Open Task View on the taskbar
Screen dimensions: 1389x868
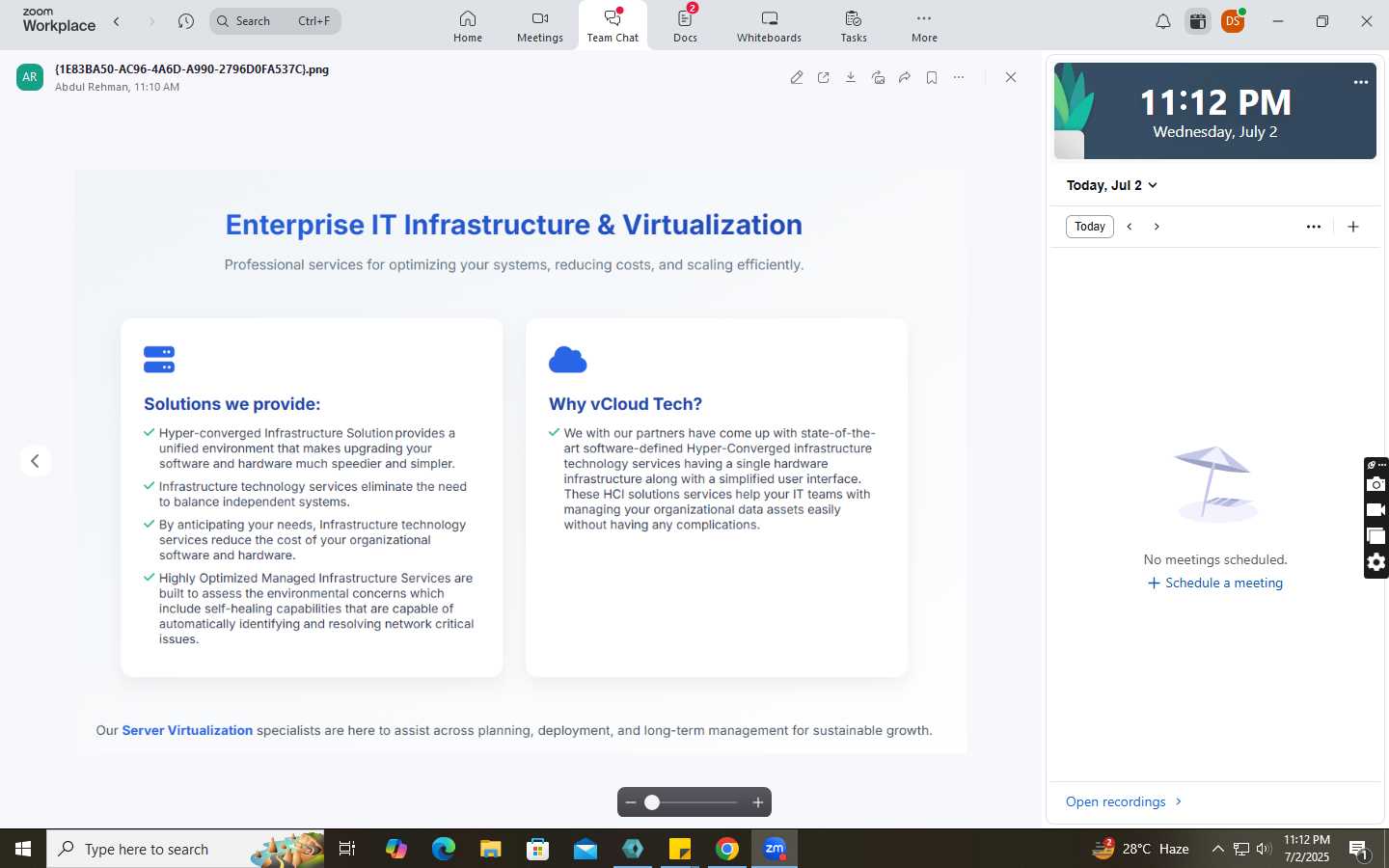click(x=347, y=849)
